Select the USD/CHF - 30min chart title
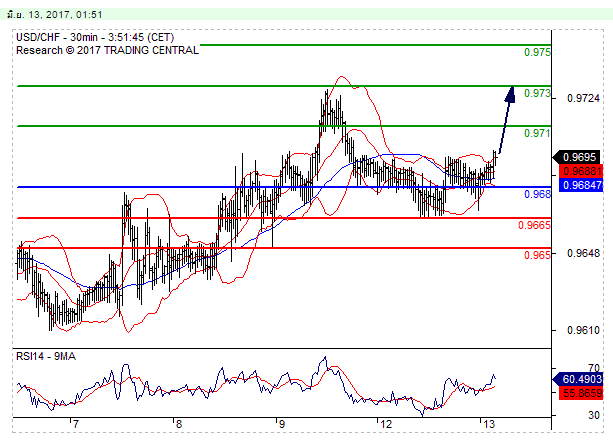Screen dimensions: 613x445 point(95,38)
